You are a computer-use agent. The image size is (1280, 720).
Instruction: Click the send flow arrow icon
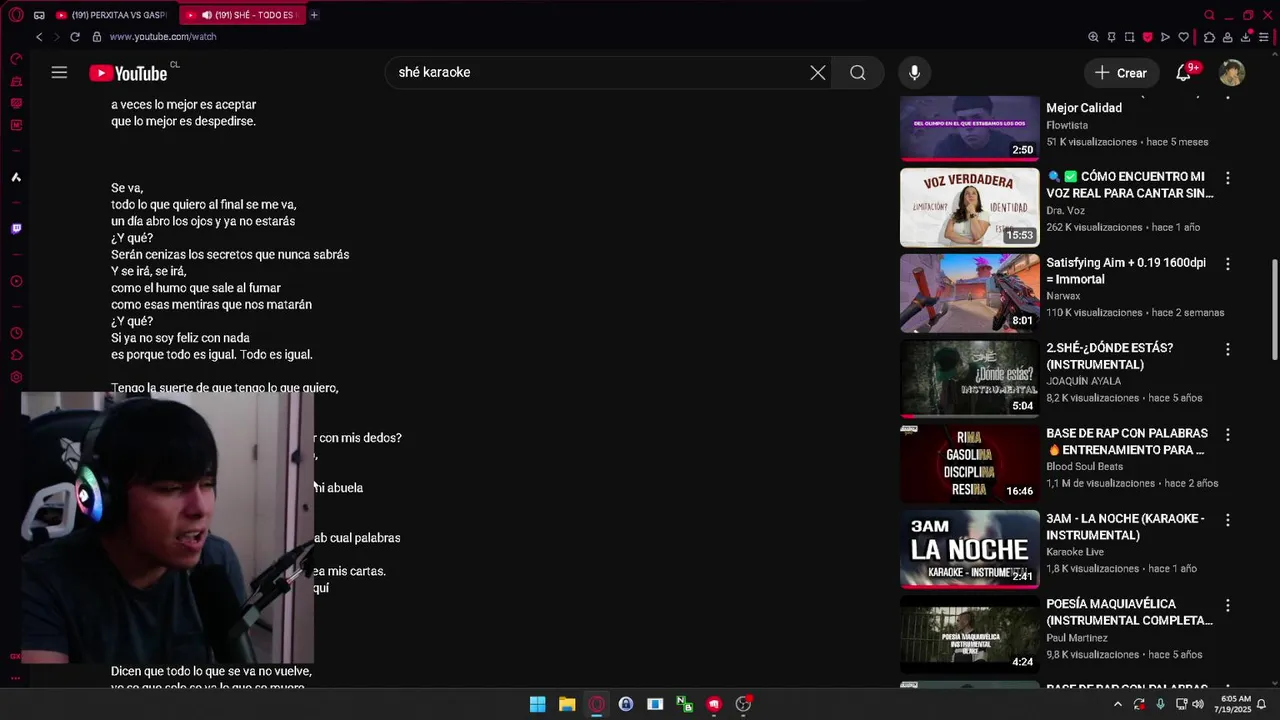tap(1165, 37)
